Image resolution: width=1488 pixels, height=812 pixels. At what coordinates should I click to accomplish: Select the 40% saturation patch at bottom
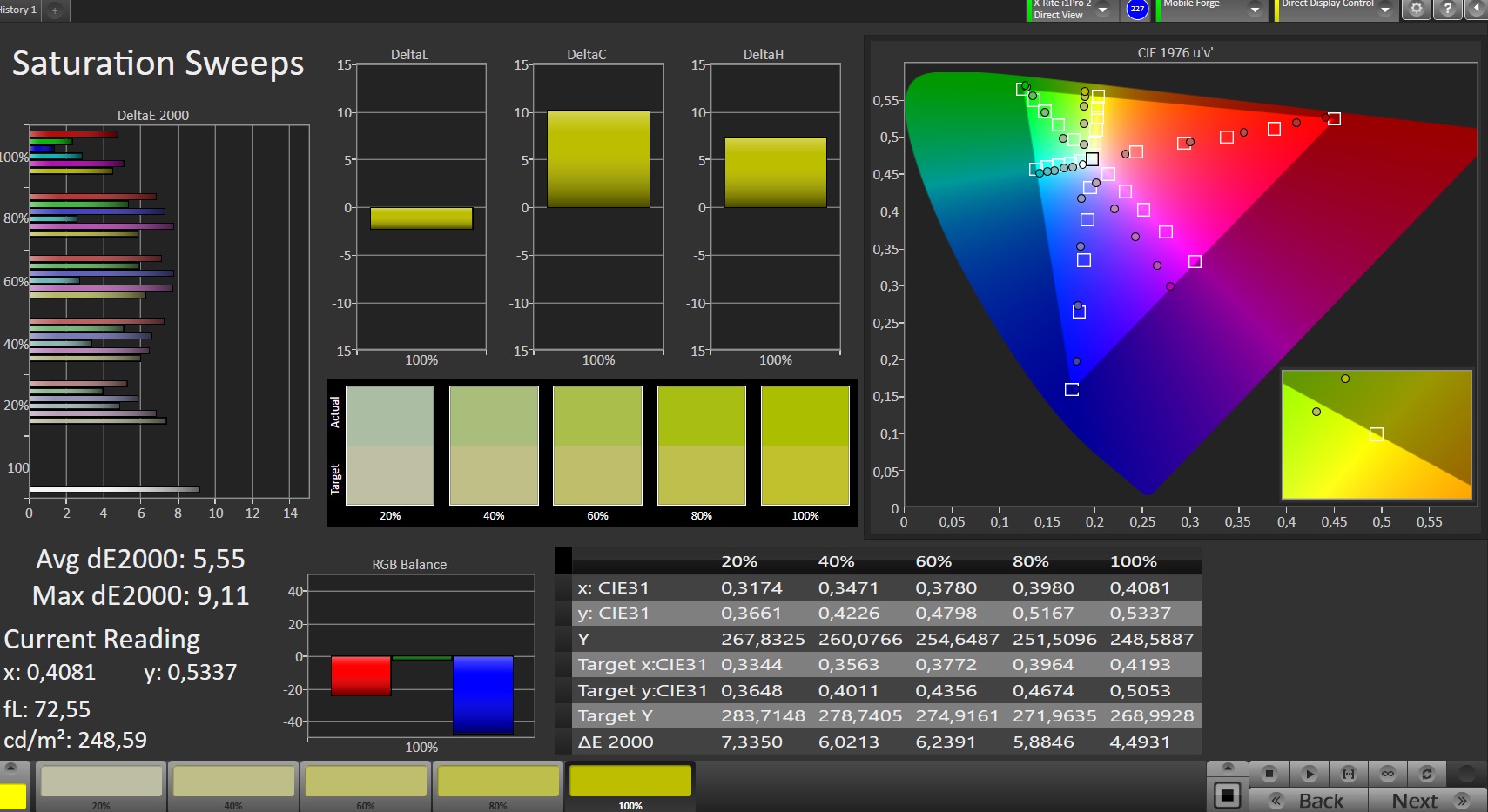[233, 786]
